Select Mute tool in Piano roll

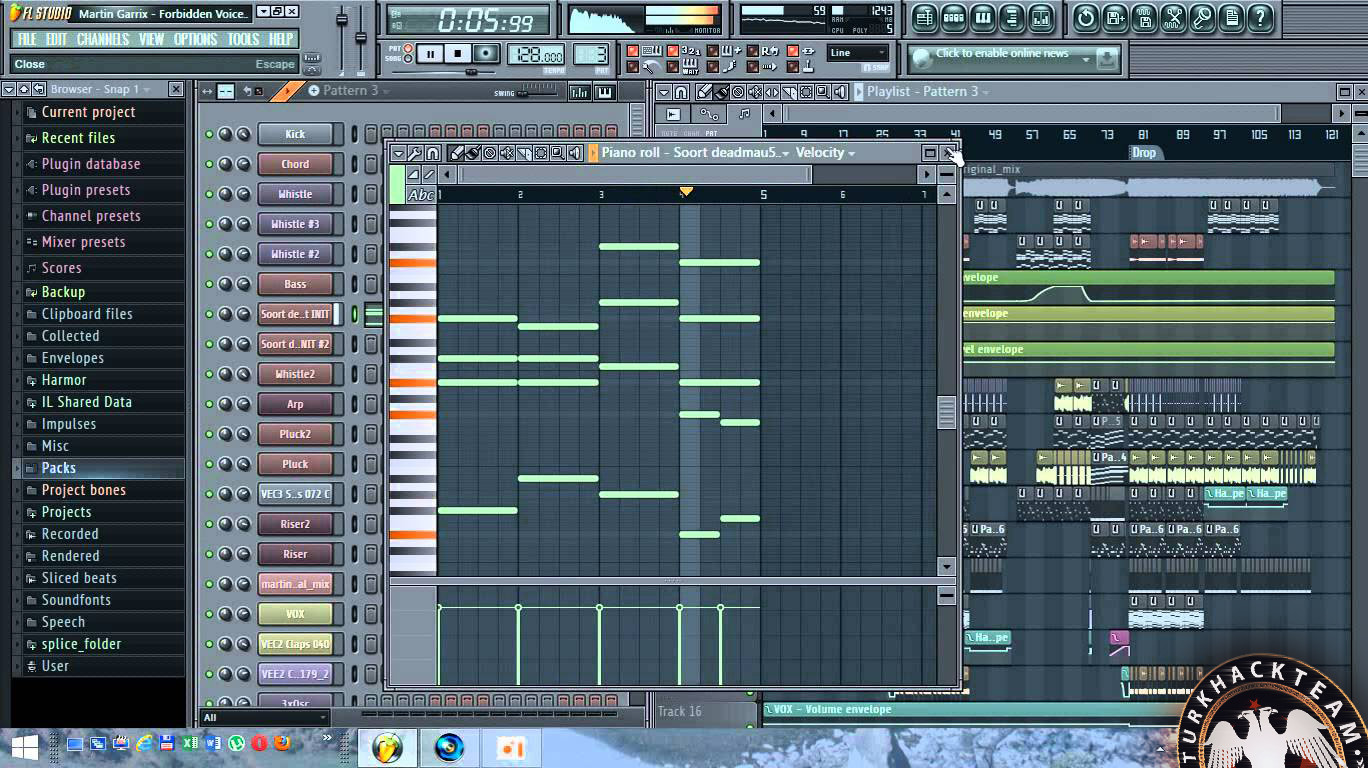click(x=506, y=153)
